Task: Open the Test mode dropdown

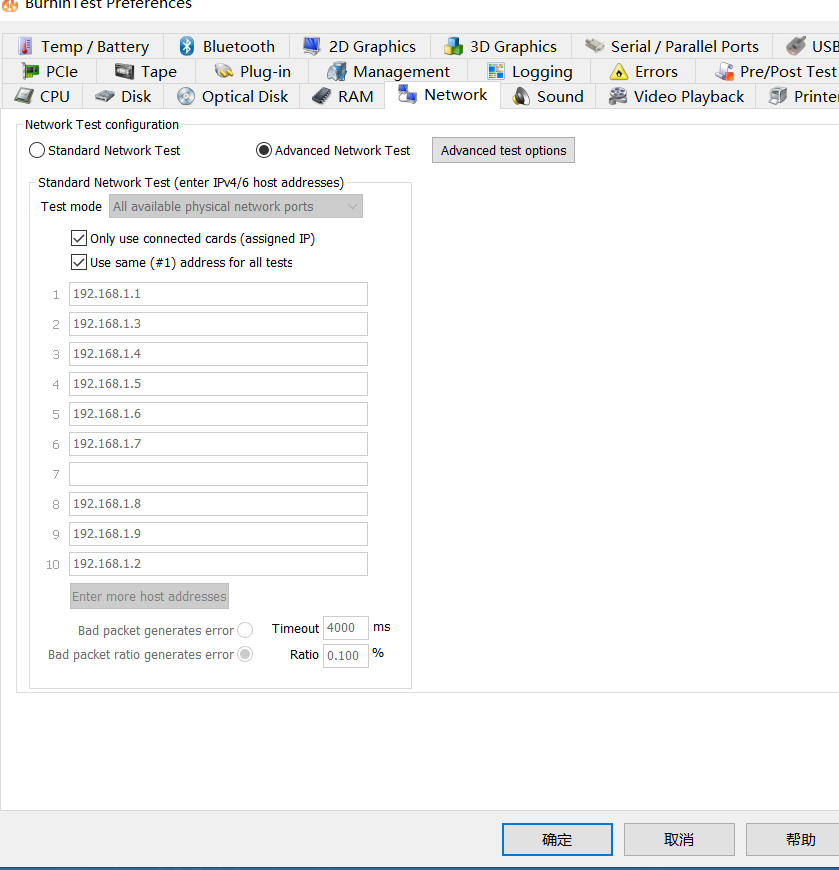Action: (236, 206)
